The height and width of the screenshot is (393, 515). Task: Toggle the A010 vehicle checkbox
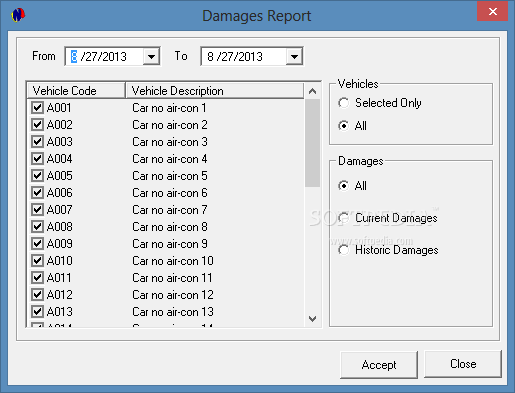[37, 261]
